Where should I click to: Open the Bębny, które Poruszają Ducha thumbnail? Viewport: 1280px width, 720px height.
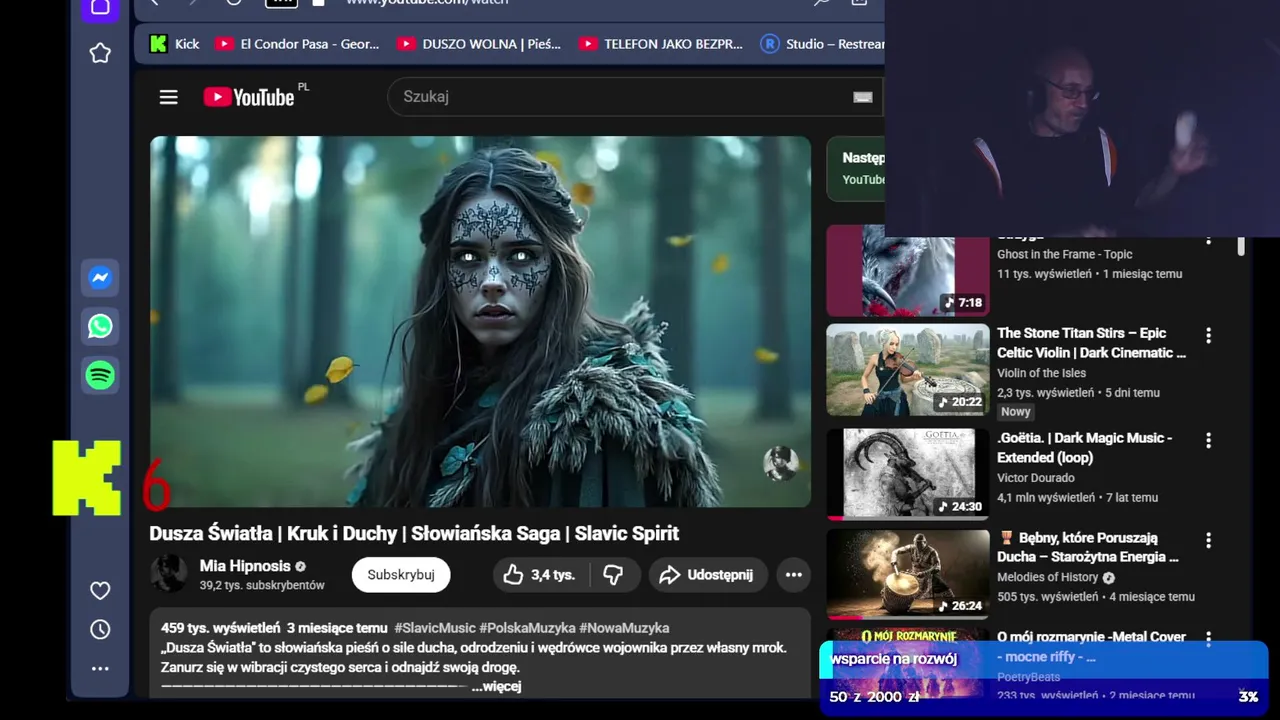coord(907,574)
